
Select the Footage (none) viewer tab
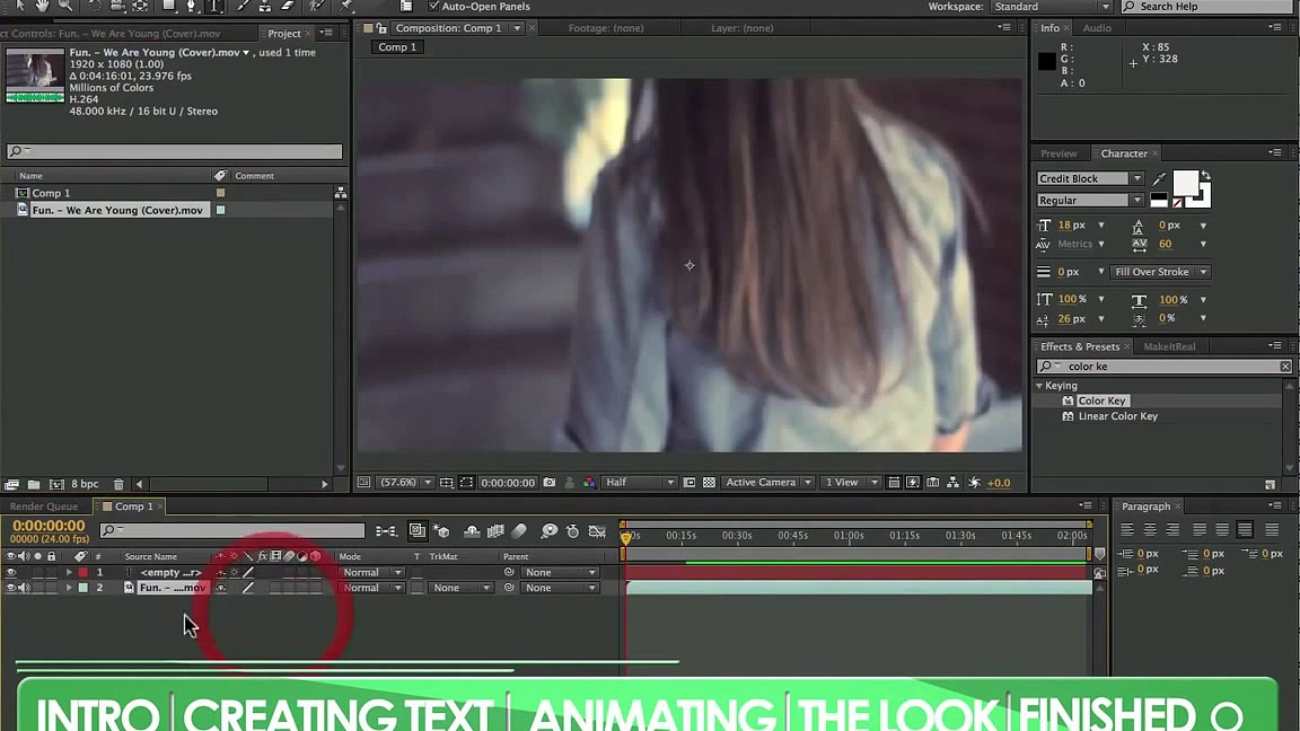[x=606, y=28]
